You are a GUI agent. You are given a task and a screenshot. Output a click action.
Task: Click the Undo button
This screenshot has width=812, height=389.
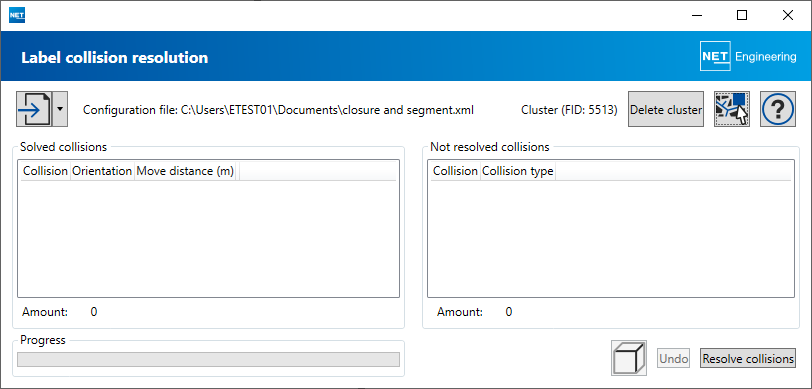pyautogui.click(x=674, y=358)
